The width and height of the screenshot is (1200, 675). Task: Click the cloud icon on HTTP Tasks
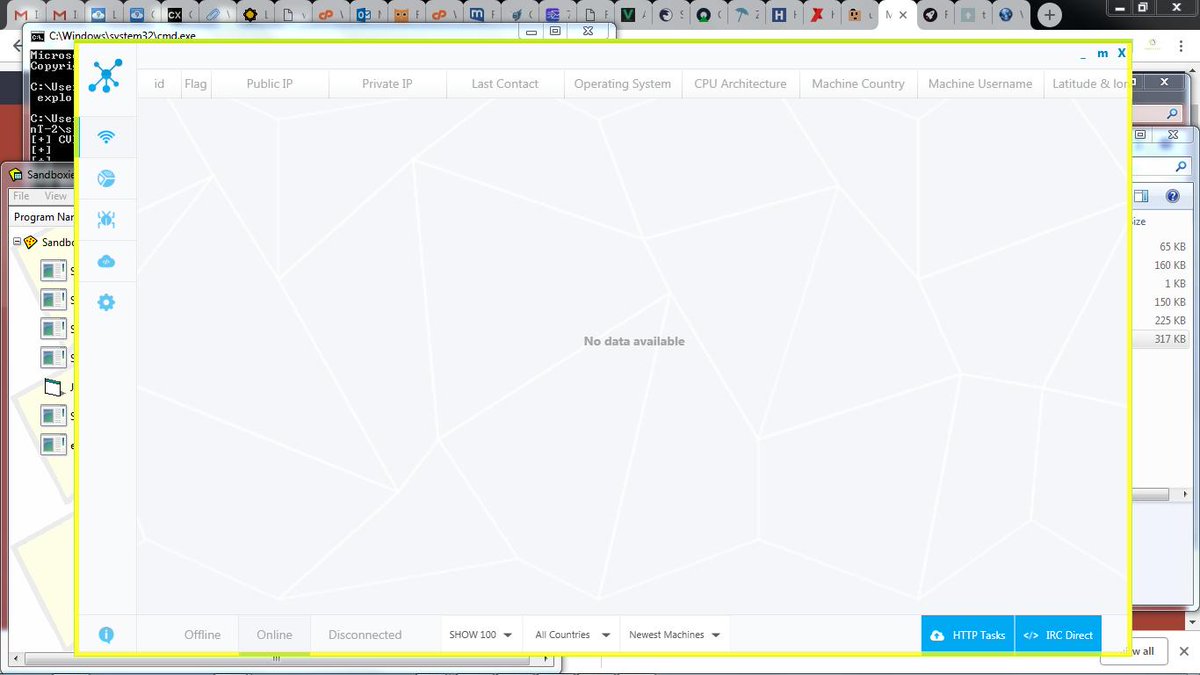937,635
